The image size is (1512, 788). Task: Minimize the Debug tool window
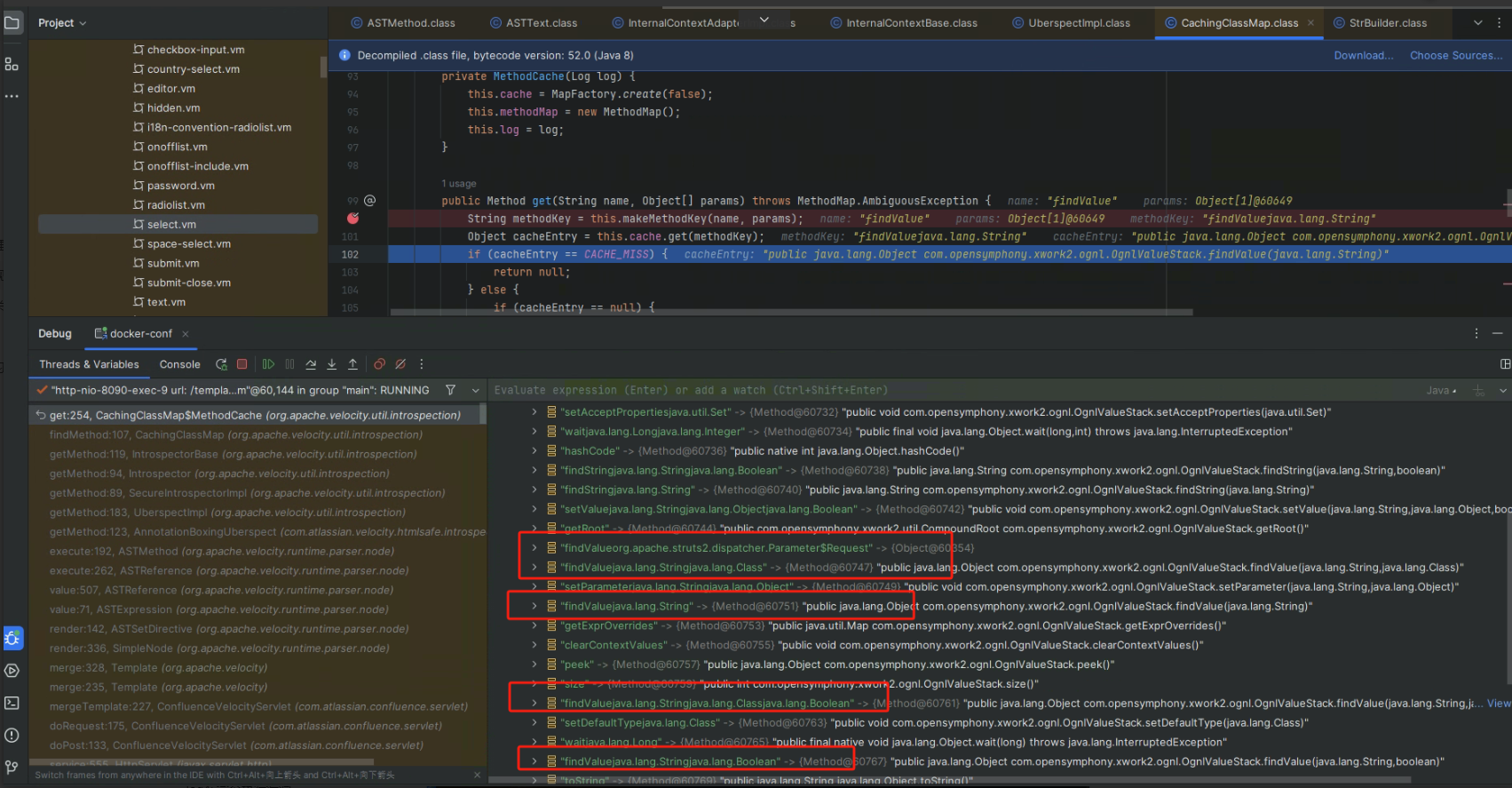click(1498, 333)
